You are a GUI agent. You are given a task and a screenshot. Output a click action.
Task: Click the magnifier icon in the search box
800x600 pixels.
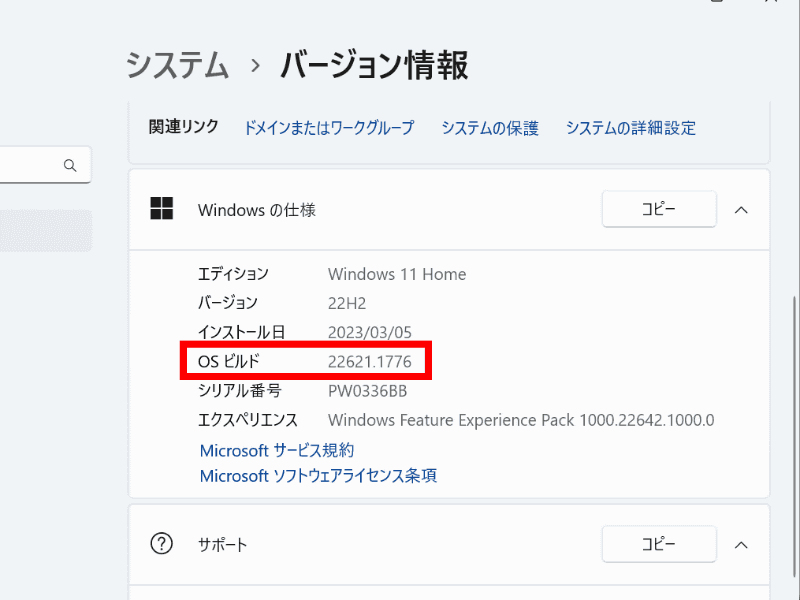68,164
